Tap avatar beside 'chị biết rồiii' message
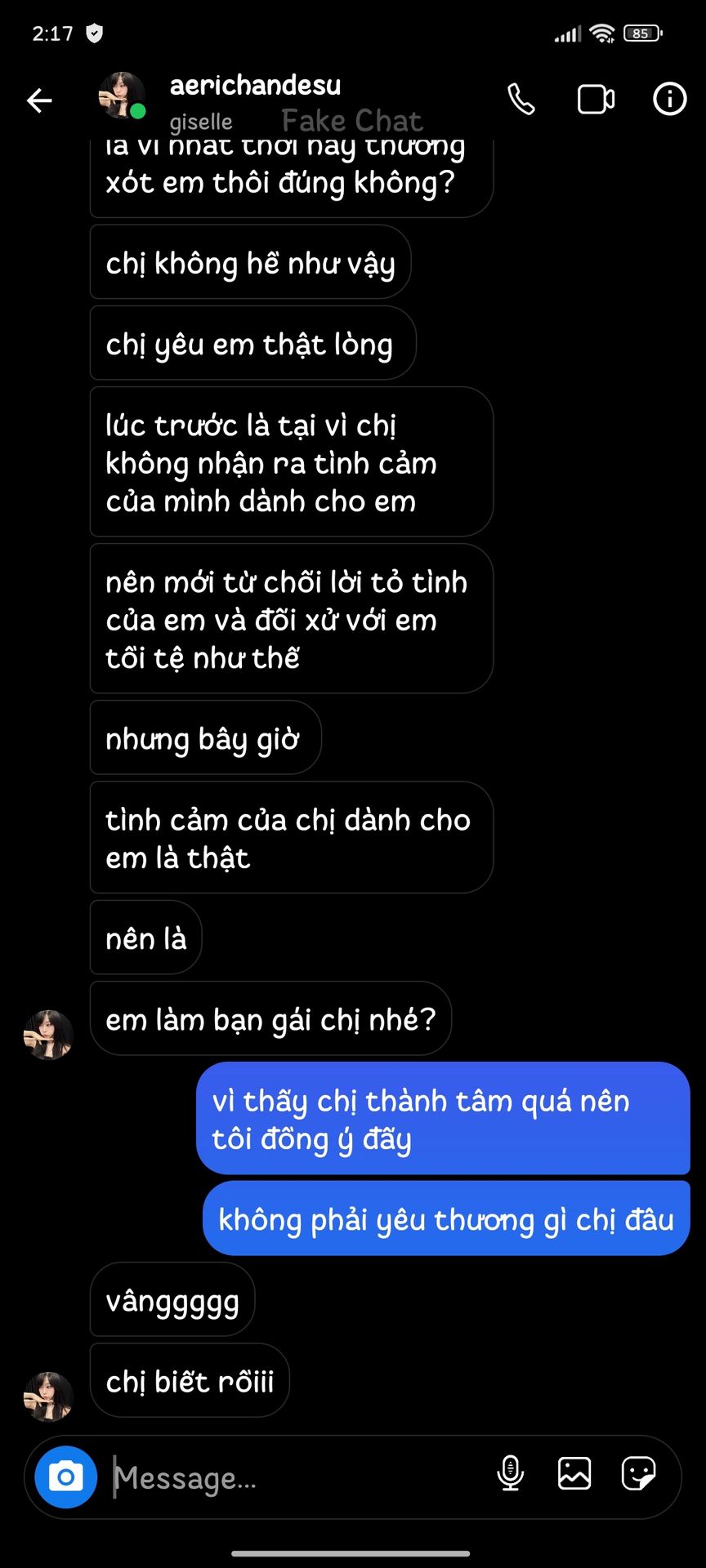The height and width of the screenshot is (1568, 706). click(x=48, y=1396)
